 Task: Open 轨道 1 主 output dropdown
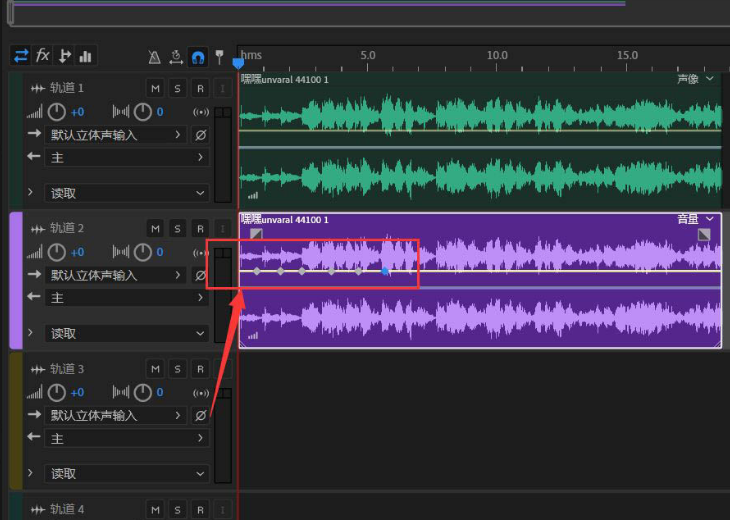127,157
